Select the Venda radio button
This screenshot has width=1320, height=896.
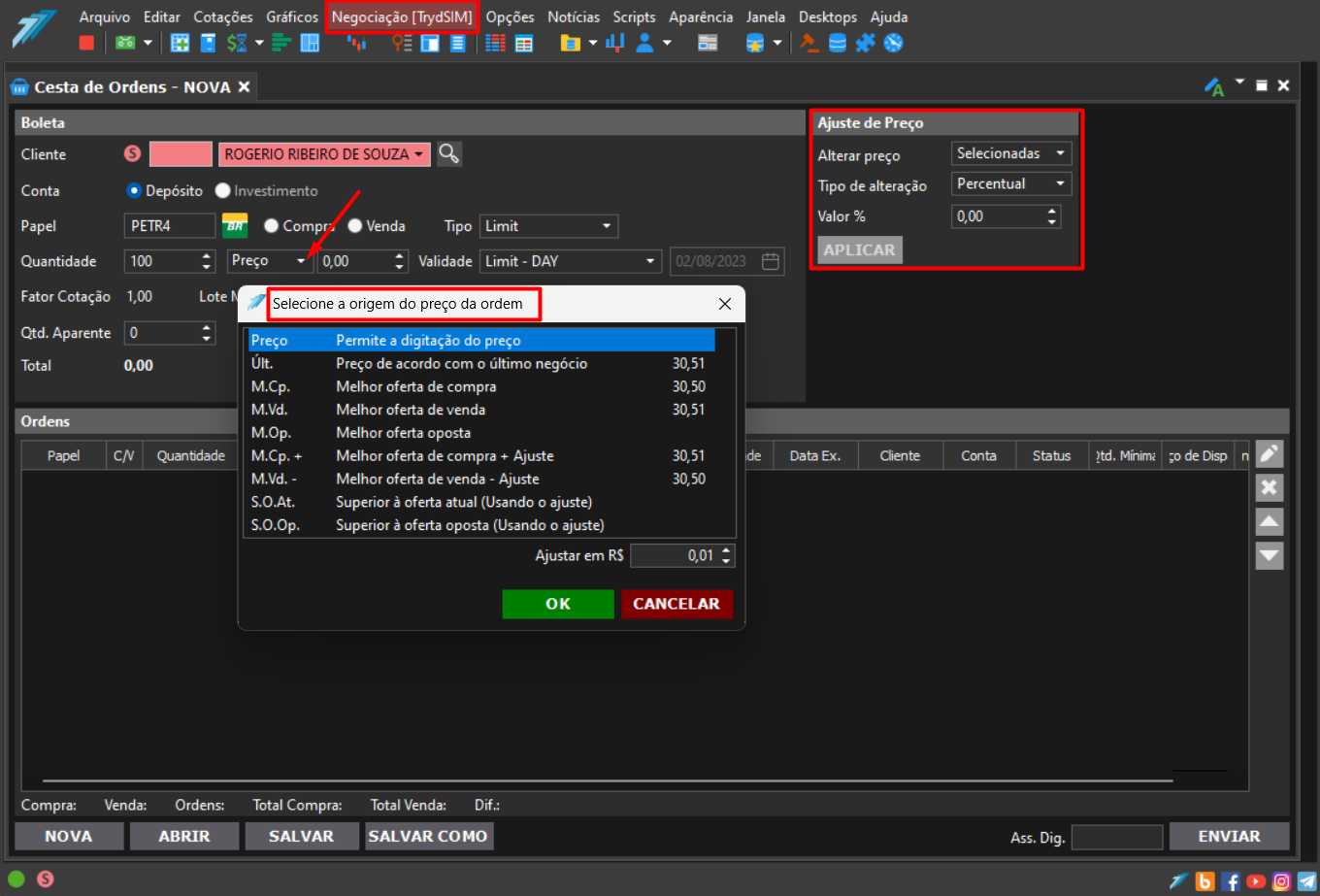355,226
